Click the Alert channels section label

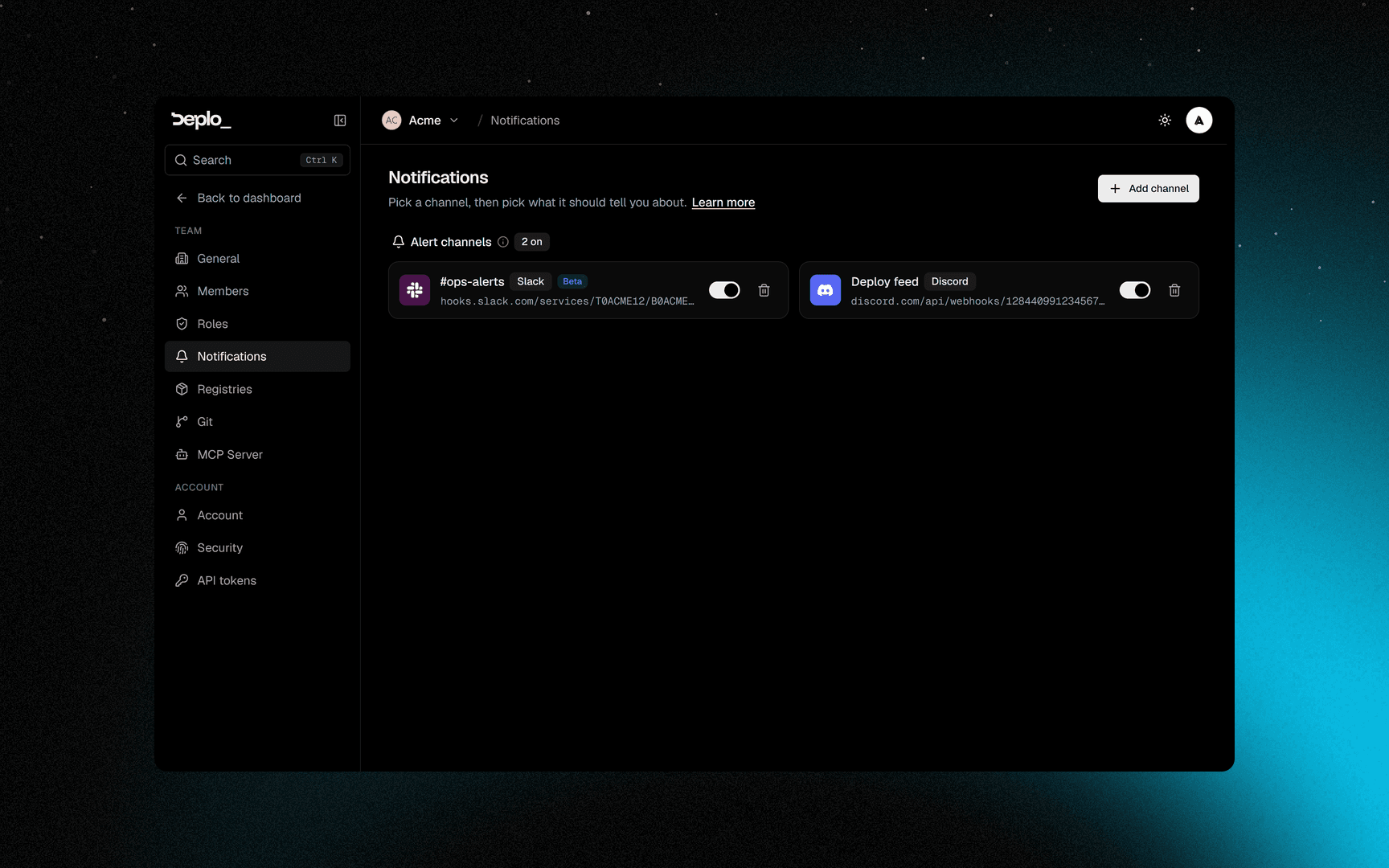451,242
